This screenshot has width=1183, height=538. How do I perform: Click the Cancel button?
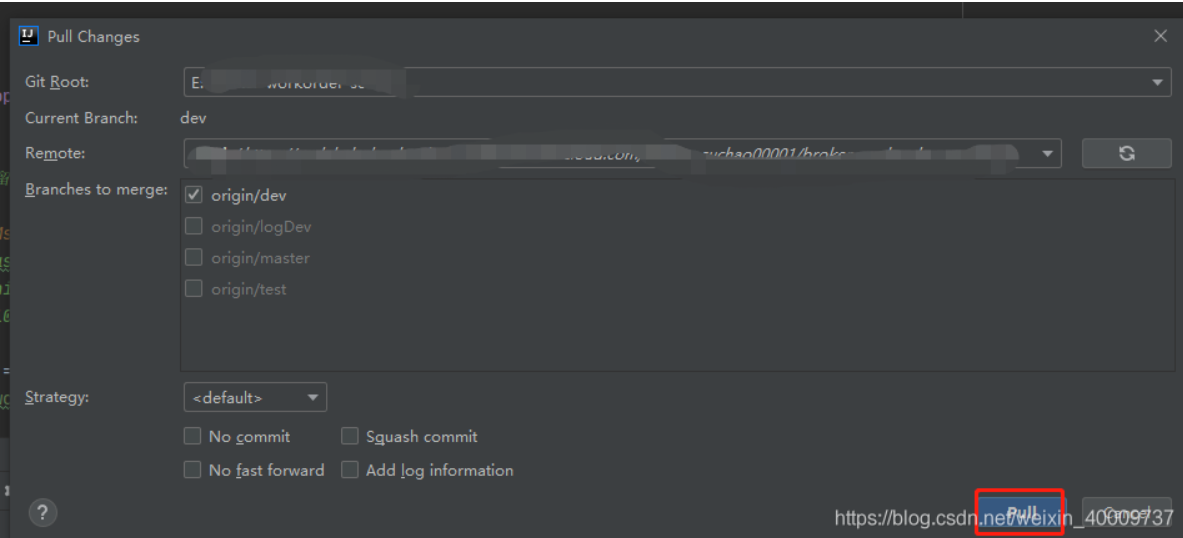coord(1126,512)
